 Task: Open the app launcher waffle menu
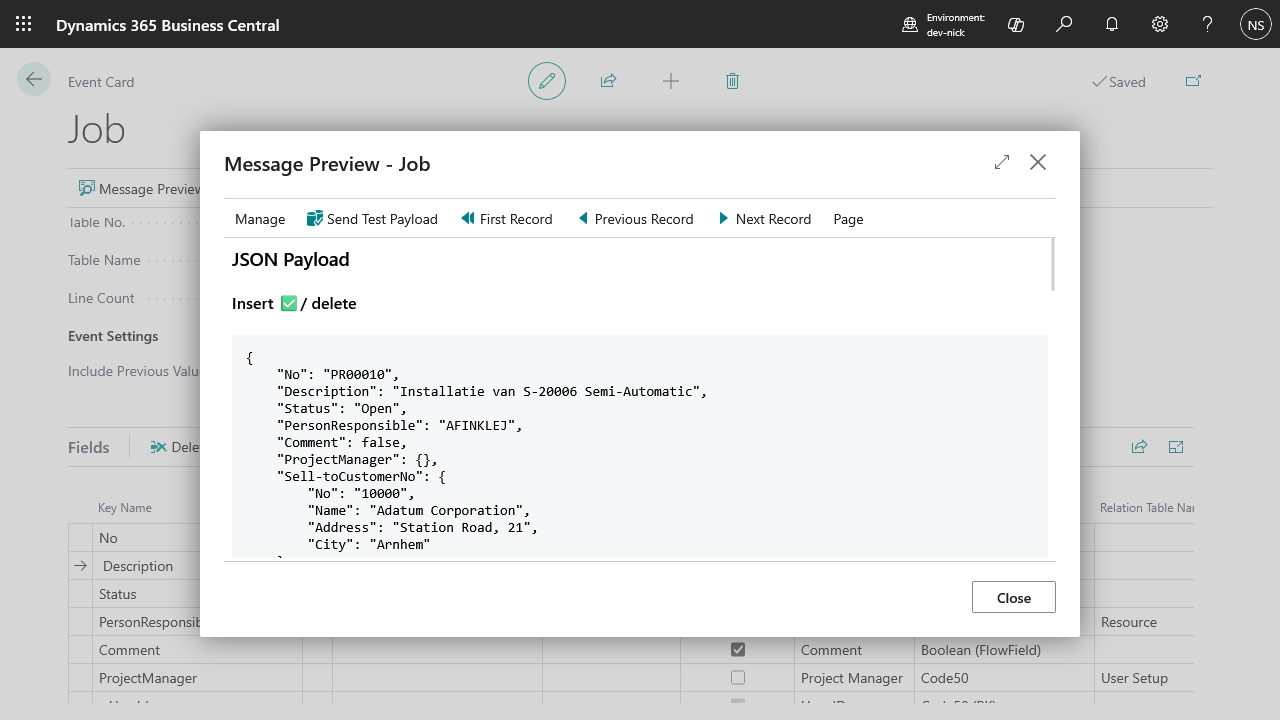tap(24, 24)
